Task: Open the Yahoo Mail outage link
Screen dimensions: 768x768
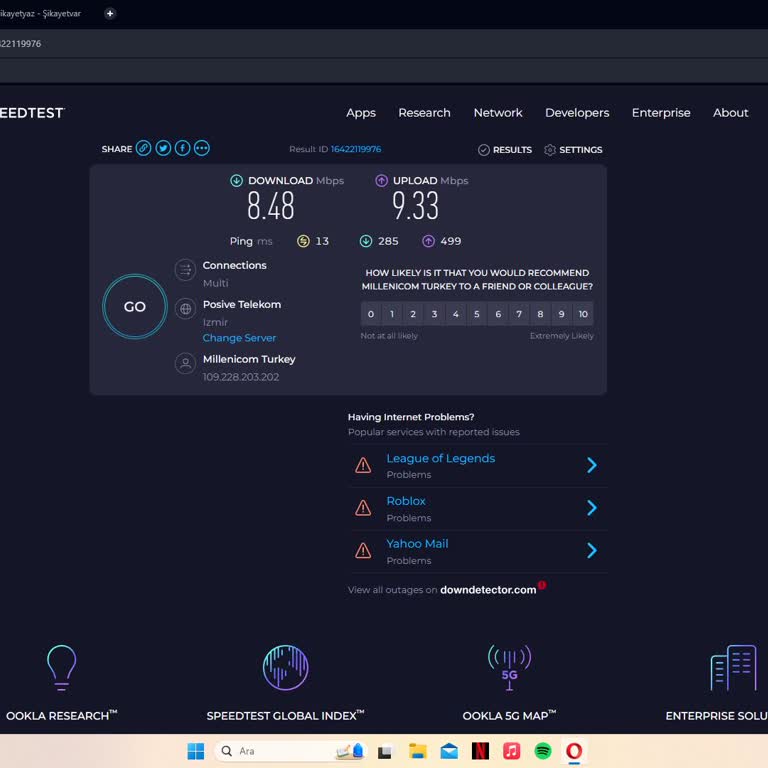Action: click(417, 544)
